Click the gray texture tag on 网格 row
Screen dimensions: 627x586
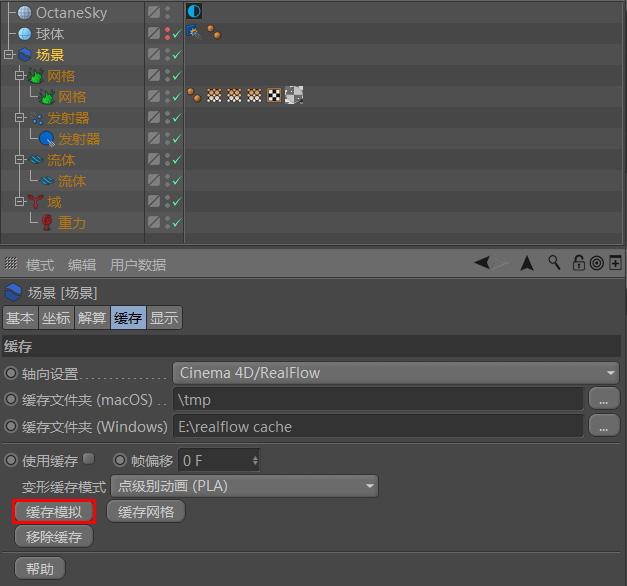[x=294, y=95]
